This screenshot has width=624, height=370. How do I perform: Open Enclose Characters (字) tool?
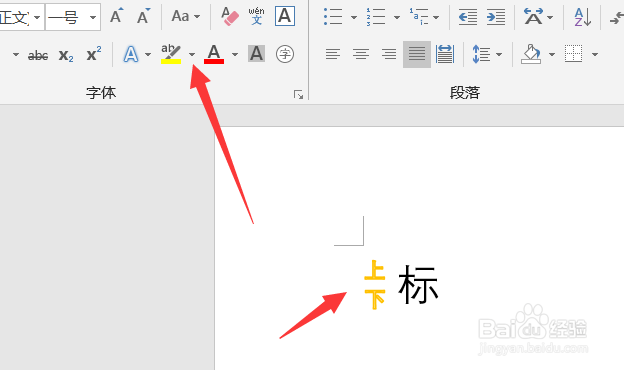point(285,54)
